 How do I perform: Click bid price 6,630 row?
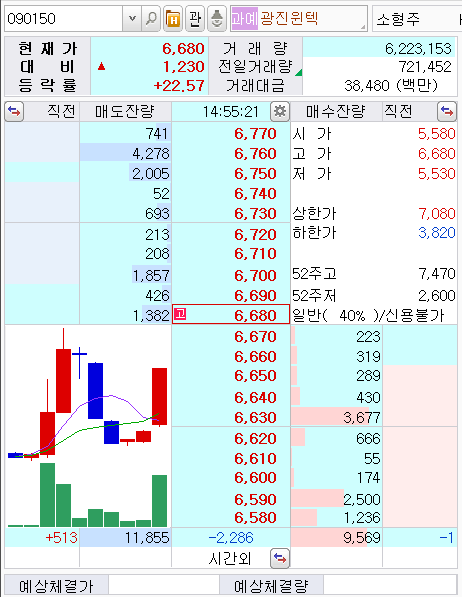[231, 417]
